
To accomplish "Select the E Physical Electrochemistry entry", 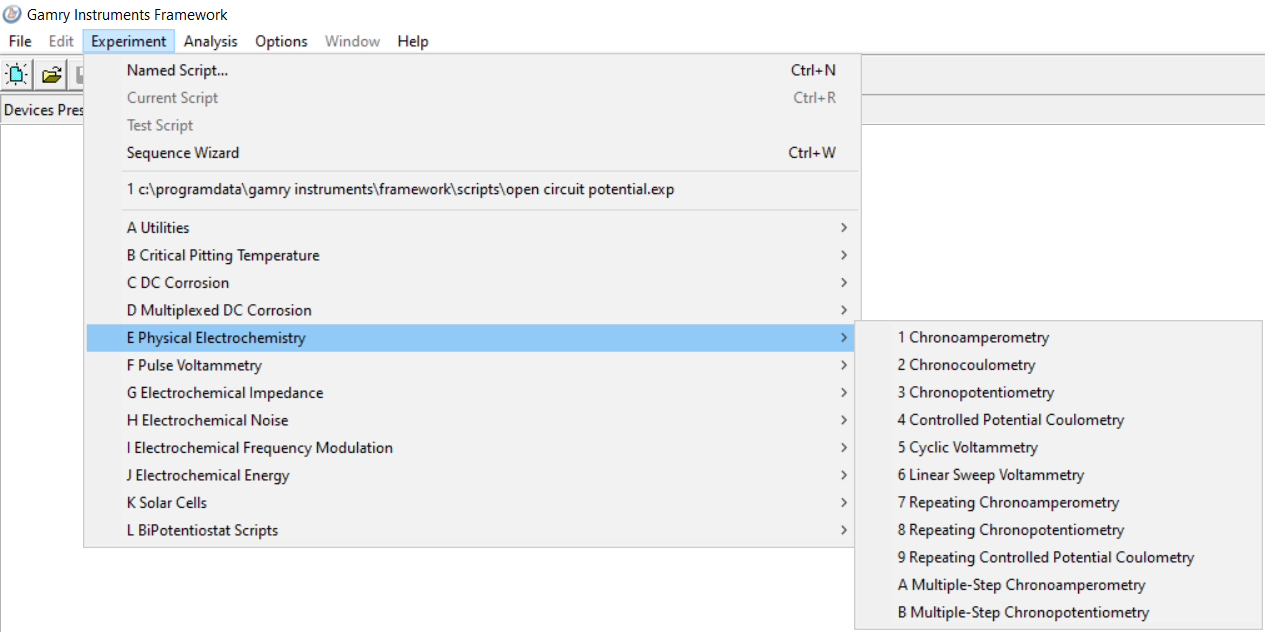I will point(472,338).
